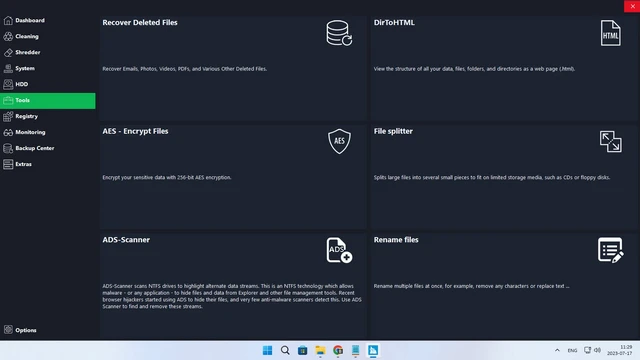Click the Tools toolbox icon
Image resolution: width=640 pixels, height=360 pixels.
point(8,100)
